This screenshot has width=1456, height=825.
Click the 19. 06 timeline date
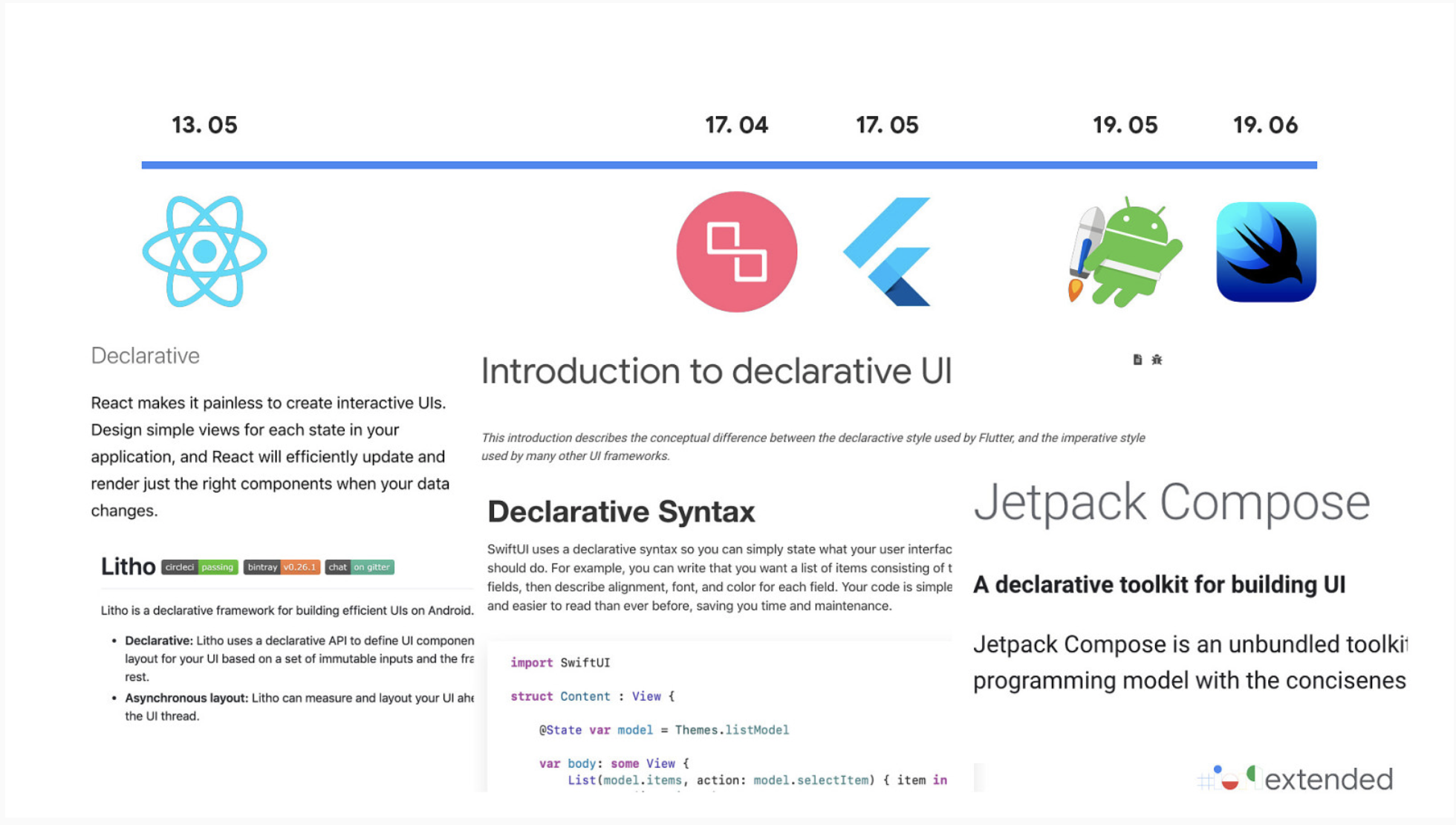pos(1265,125)
